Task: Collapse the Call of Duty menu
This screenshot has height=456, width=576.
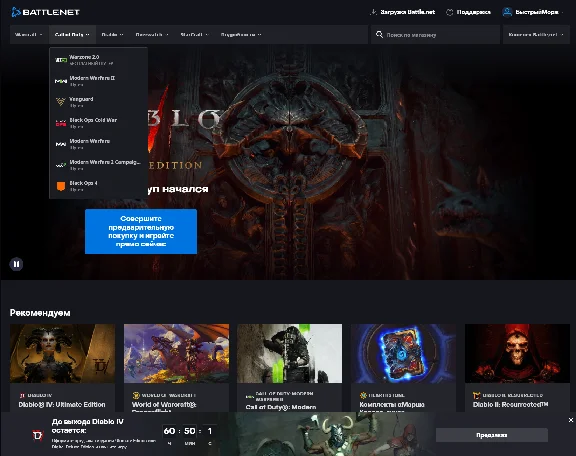Action: pyautogui.click(x=72, y=35)
